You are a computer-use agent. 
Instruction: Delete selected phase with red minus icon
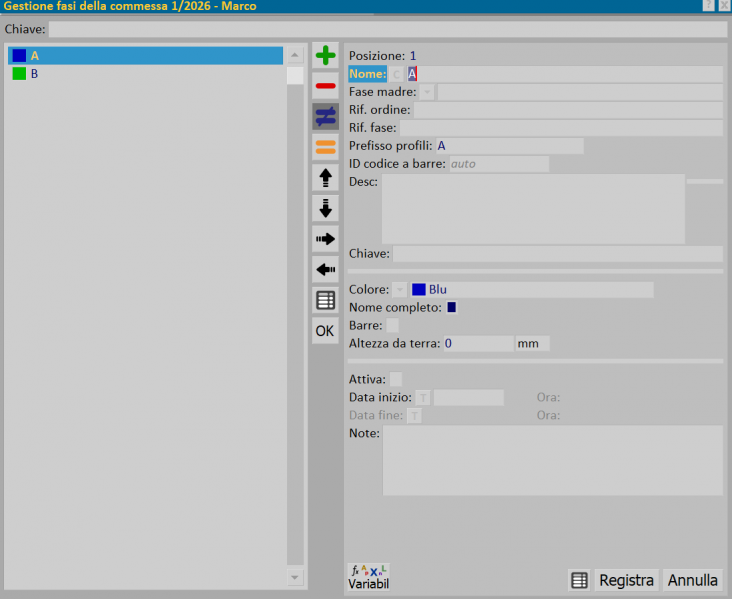tap(325, 86)
